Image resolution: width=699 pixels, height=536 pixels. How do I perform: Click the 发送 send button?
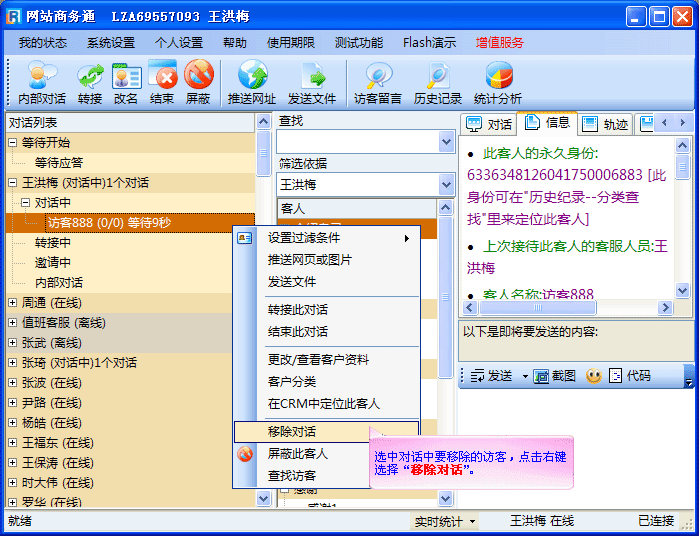click(x=490, y=376)
